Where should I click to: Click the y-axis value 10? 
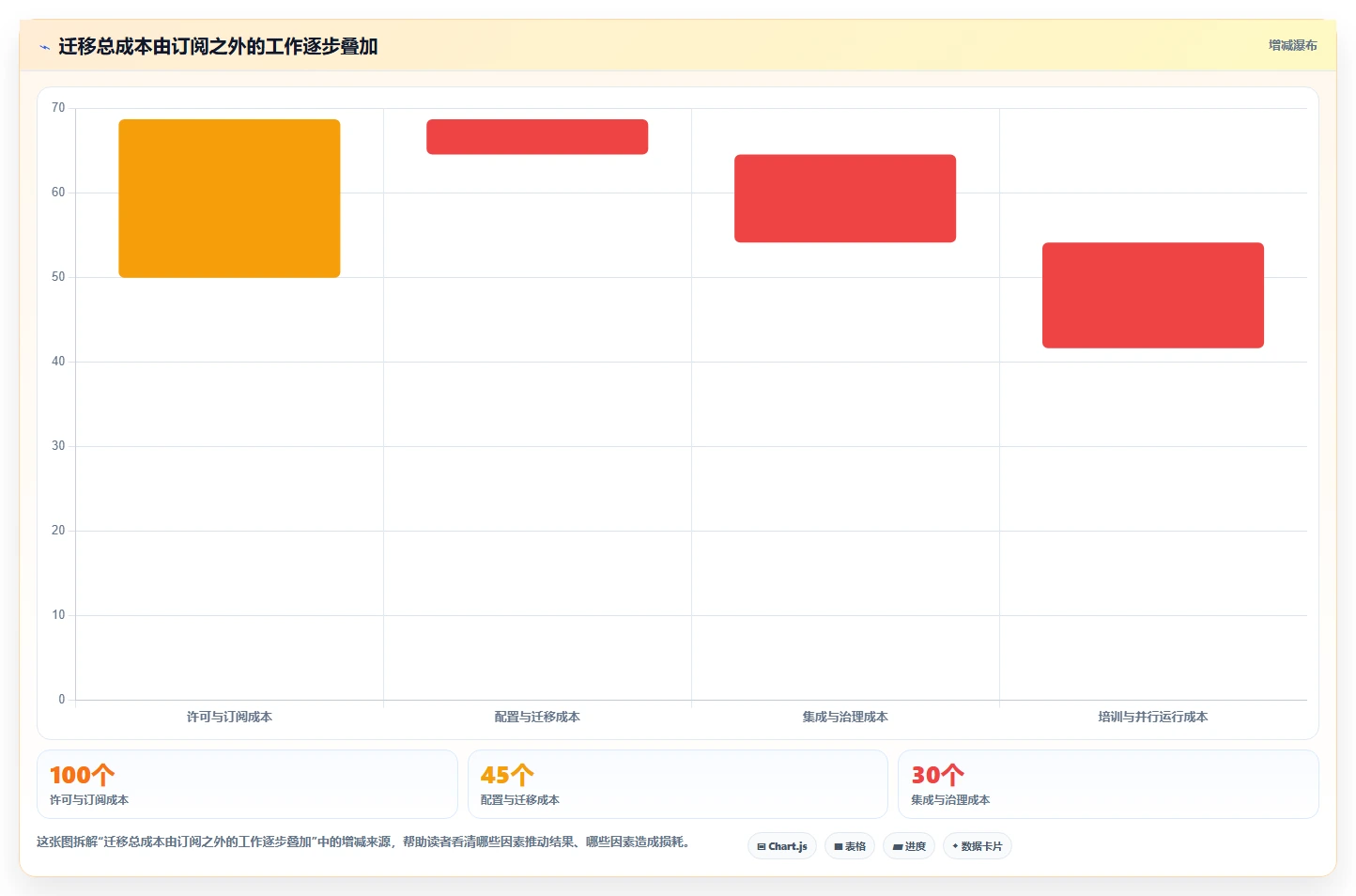click(58, 615)
